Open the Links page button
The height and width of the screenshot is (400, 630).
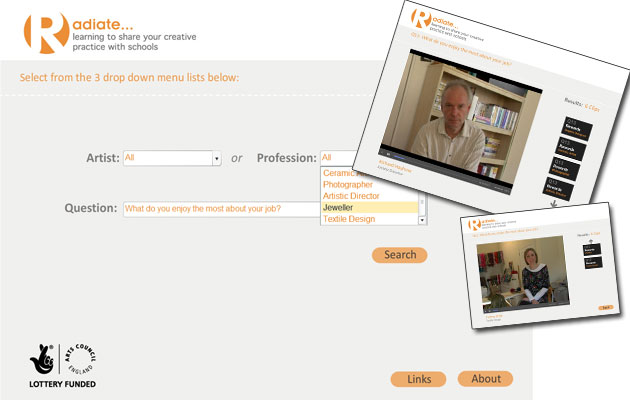point(418,379)
